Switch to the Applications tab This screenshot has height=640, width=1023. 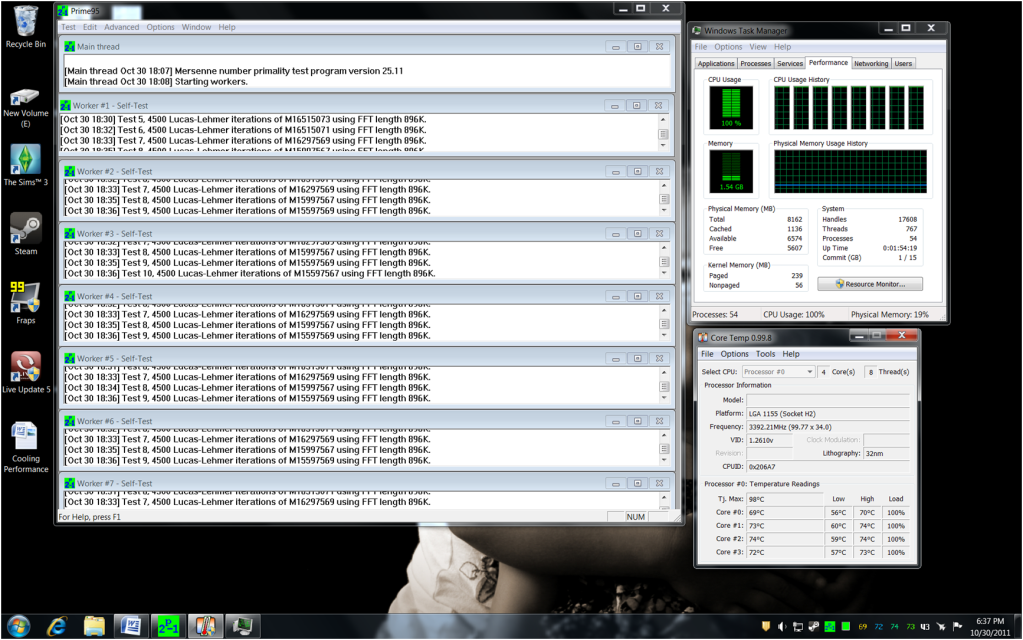point(716,64)
